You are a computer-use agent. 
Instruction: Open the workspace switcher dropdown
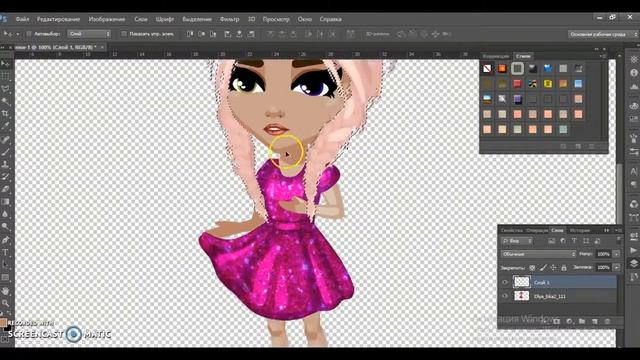pyautogui.click(x=603, y=34)
